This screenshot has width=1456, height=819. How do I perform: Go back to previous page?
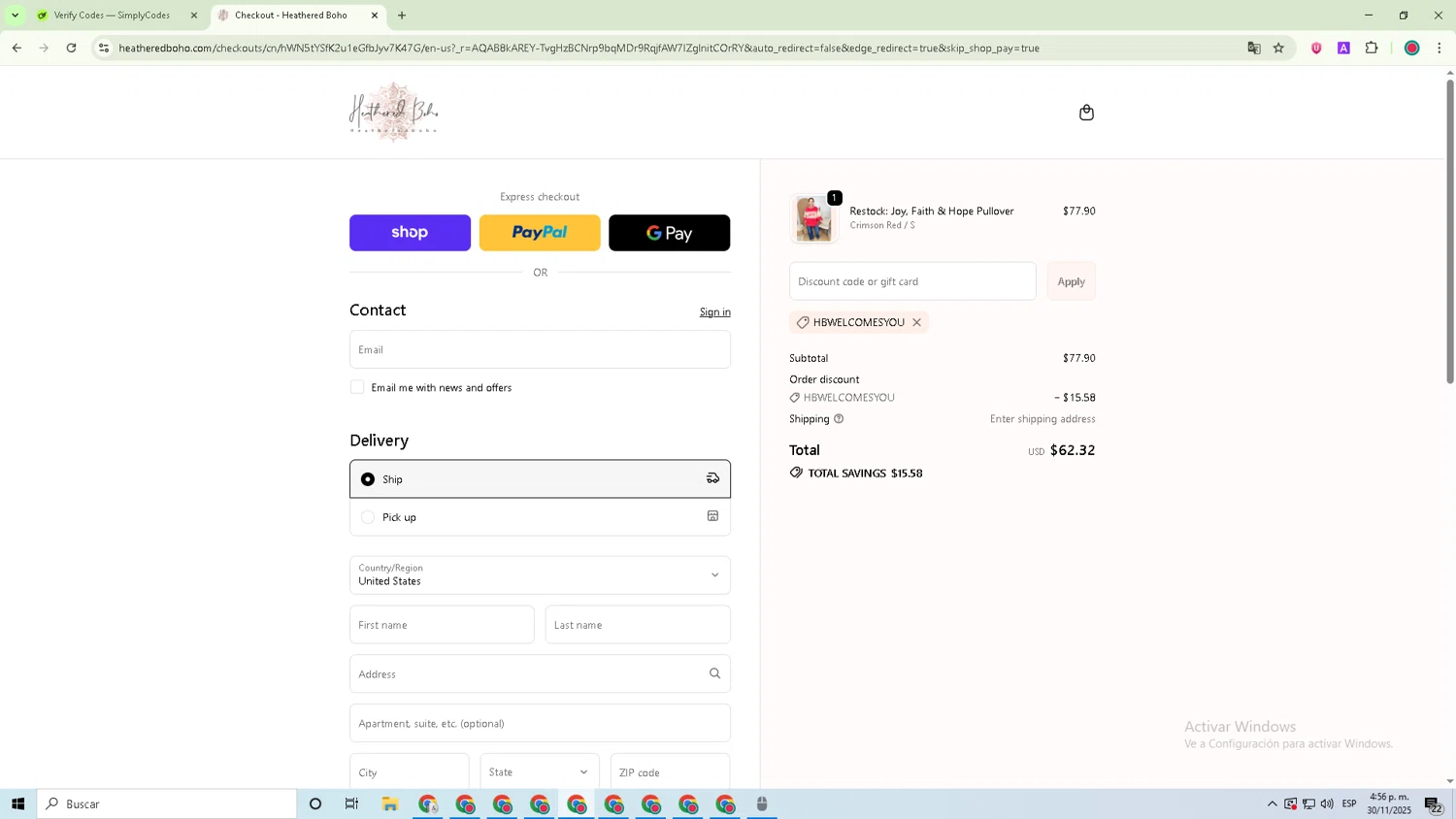point(17,48)
